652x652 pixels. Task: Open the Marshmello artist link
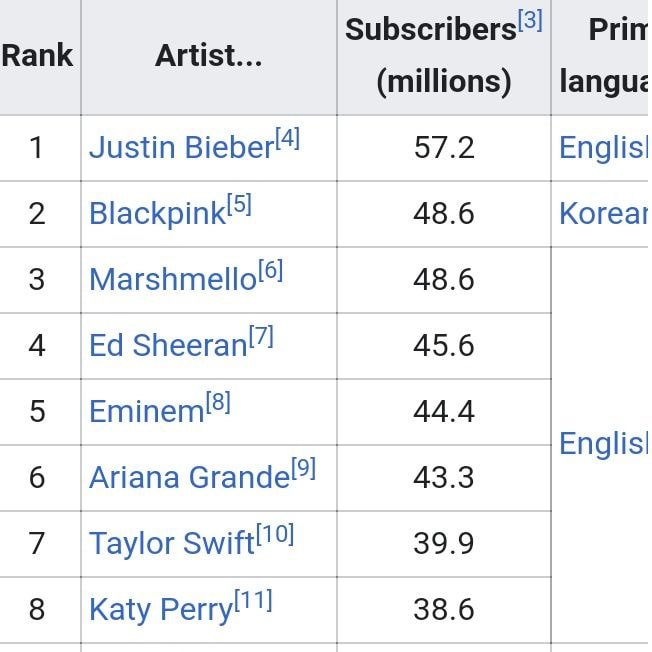(172, 280)
